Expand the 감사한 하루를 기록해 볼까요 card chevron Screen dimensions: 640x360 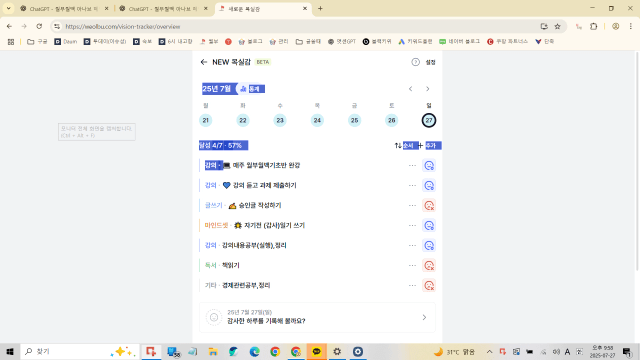pos(424,317)
